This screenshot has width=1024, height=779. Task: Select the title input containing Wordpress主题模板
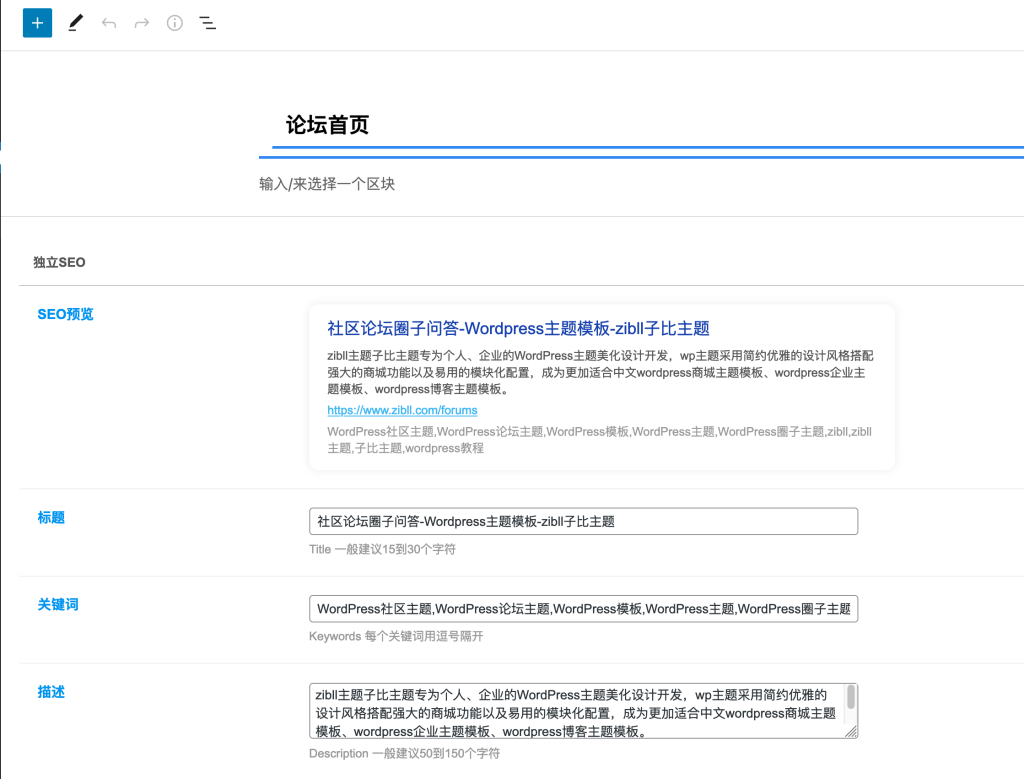583,521
